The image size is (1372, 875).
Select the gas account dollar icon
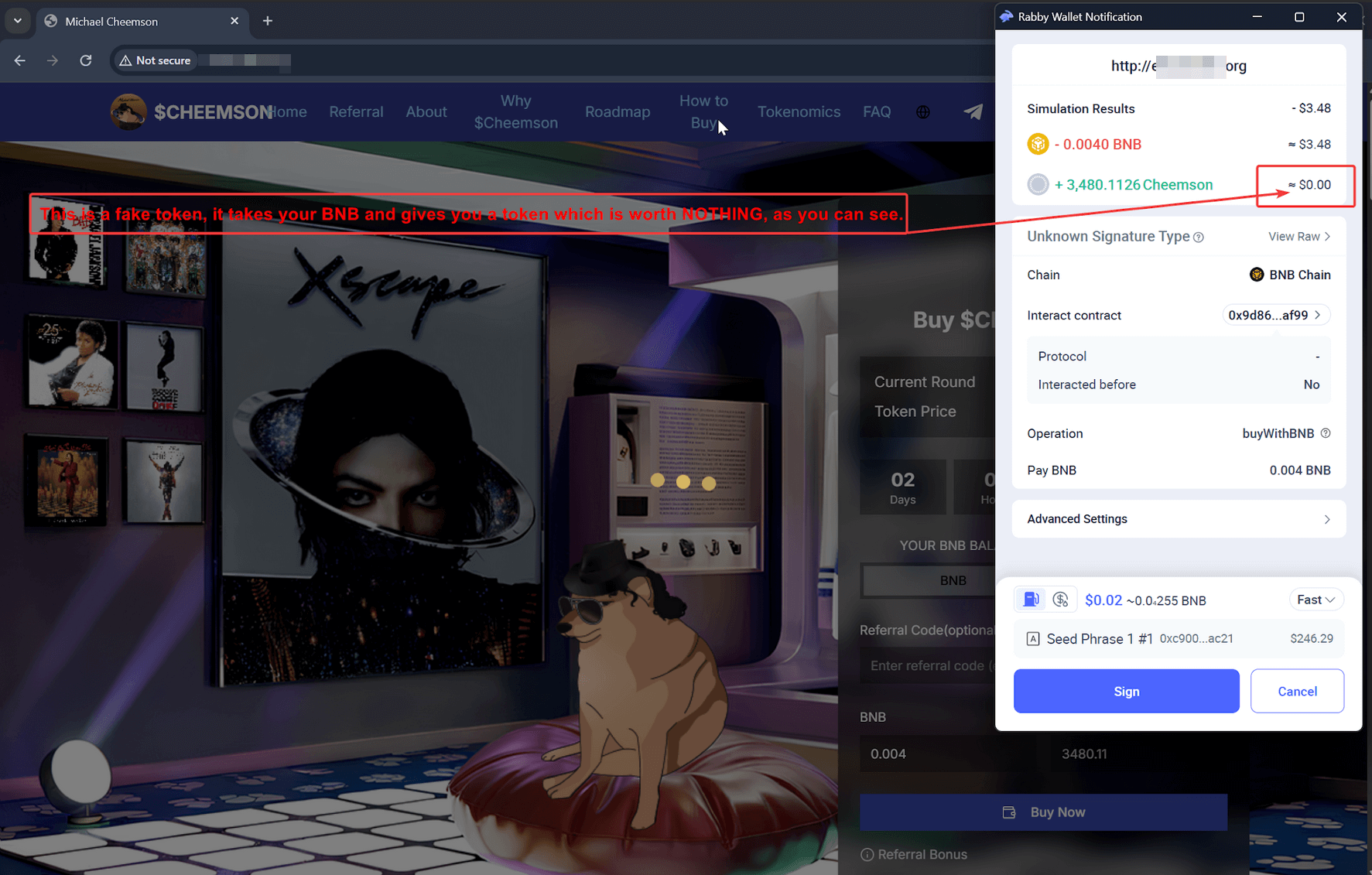1060,600
